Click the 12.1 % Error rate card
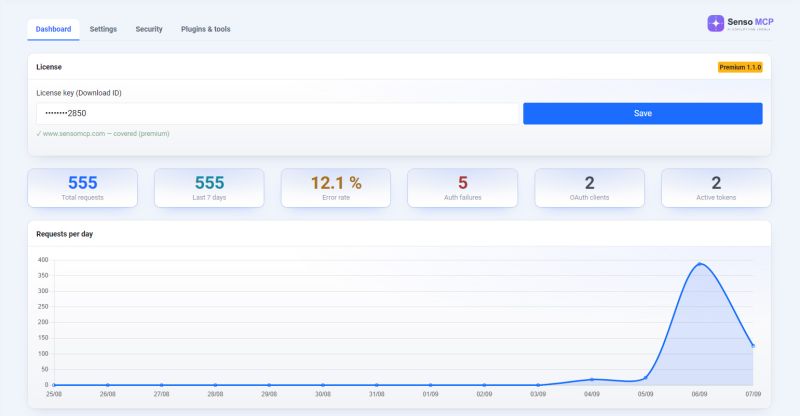Viewport: 800px width, 416px height. point(336,188)
